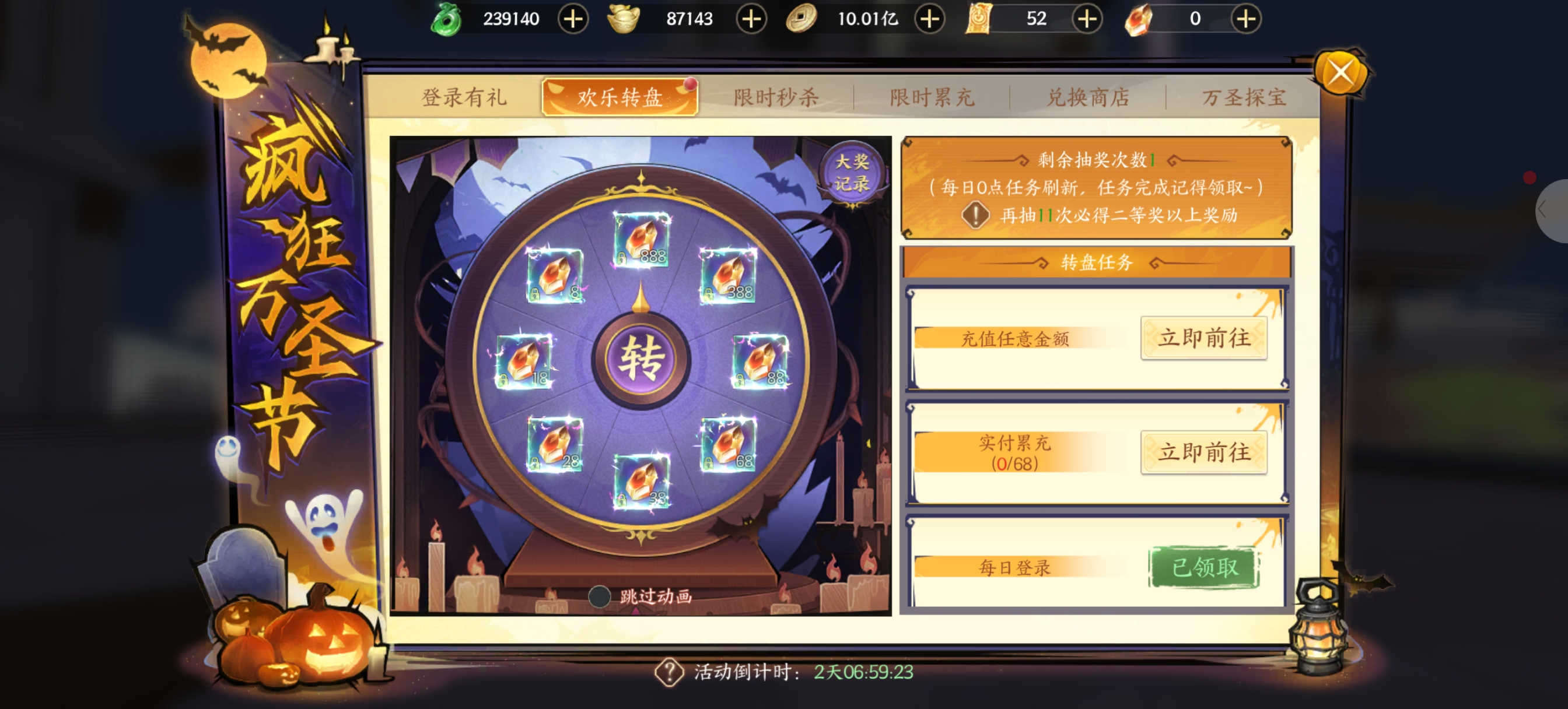This screenshot has width=1568, height=709.
Task: Tap the plus beside the gem count 0
Action: tap(1245, 19)
